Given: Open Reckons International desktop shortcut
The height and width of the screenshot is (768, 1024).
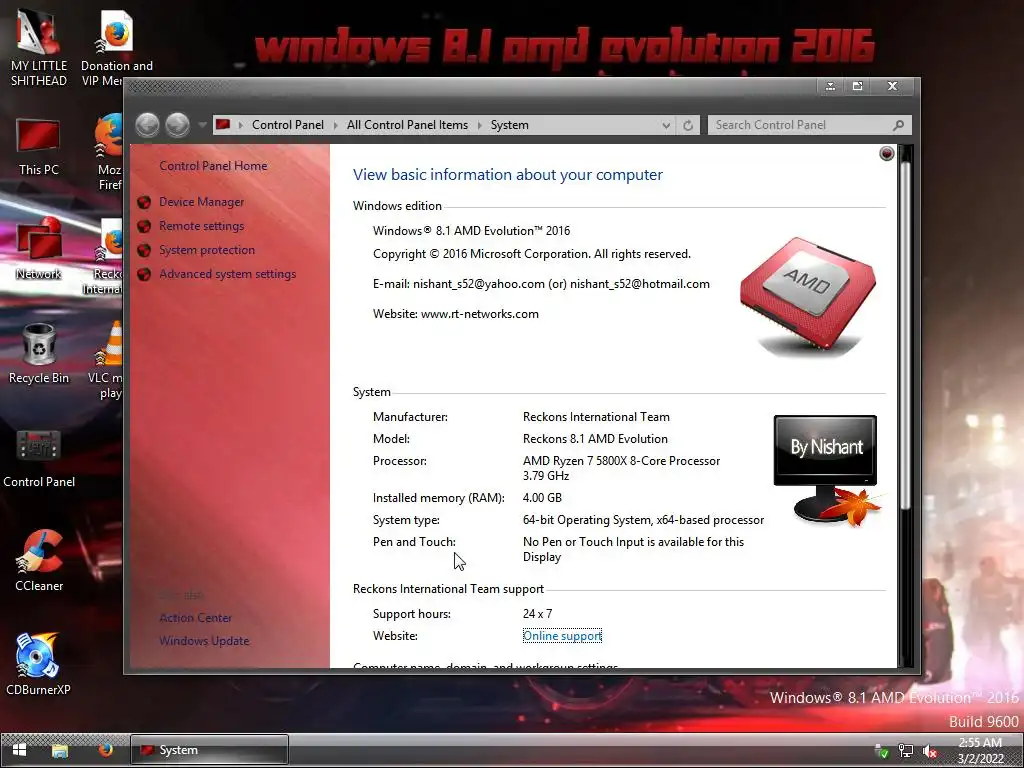Looking at the screenshot, I should (104, 257).
